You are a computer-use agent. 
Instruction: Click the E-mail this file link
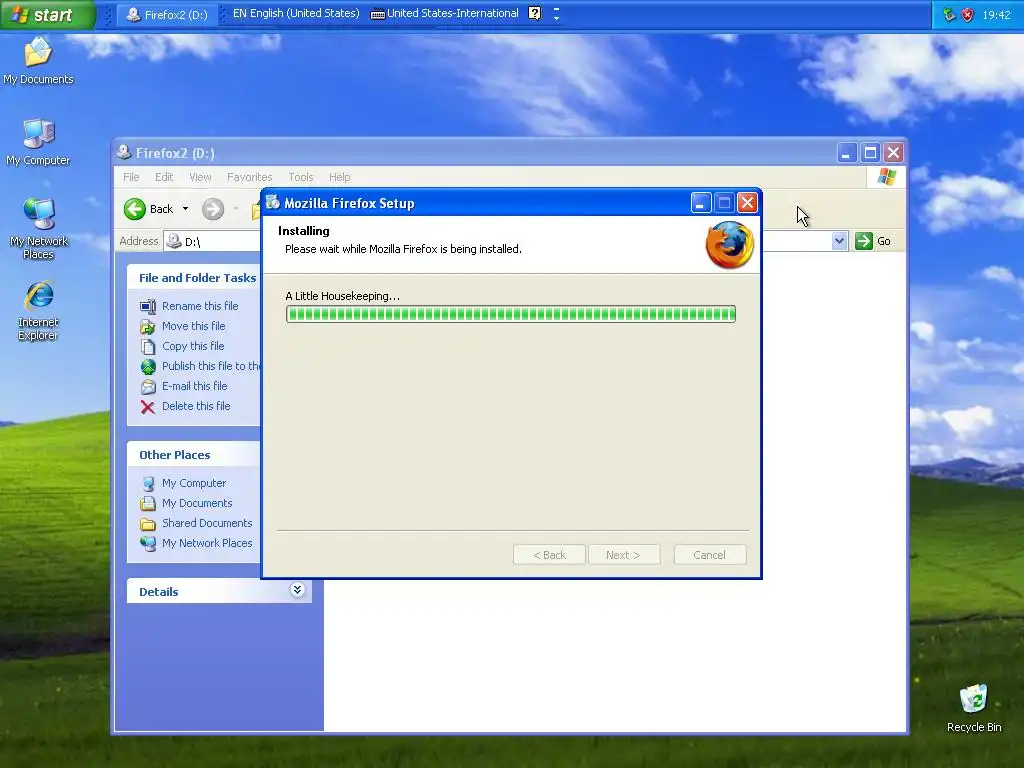(x=195, y=386)
